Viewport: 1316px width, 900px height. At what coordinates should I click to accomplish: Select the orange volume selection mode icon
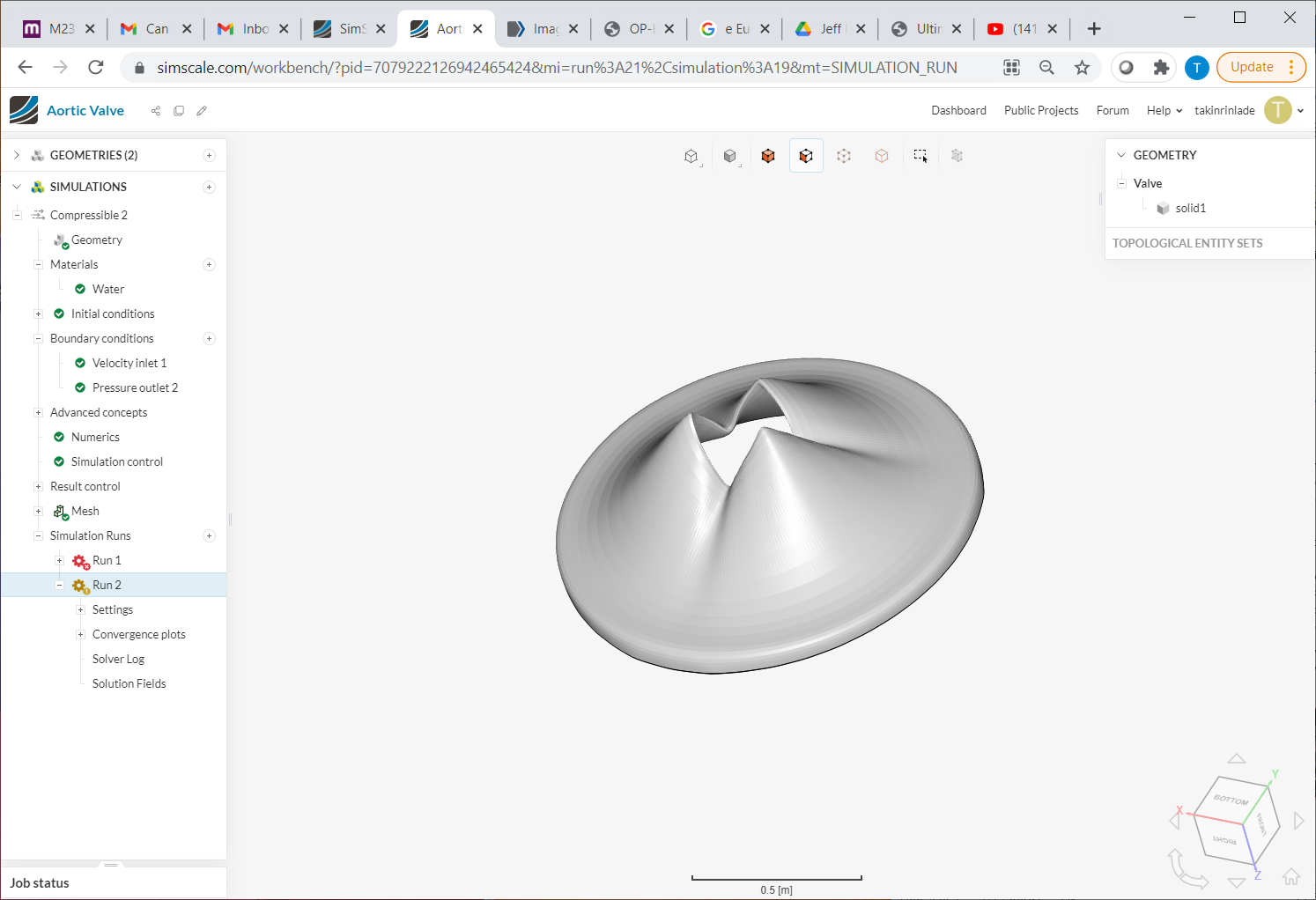[767, 155]
